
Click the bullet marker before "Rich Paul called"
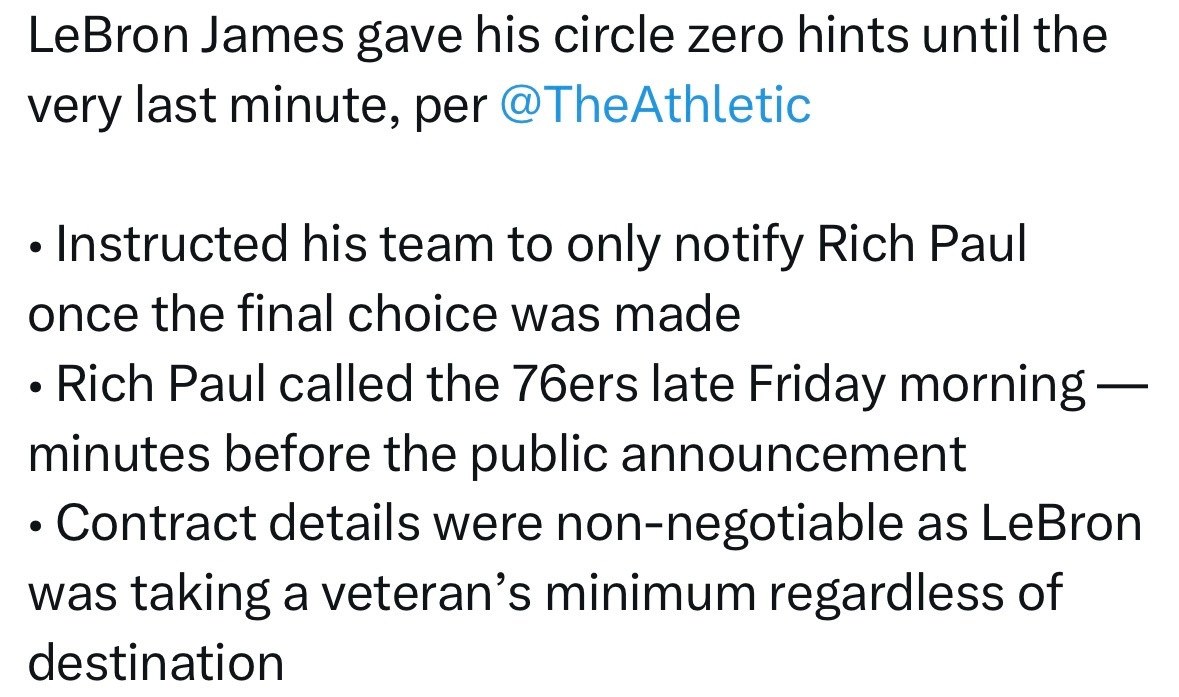click(35, 388)
